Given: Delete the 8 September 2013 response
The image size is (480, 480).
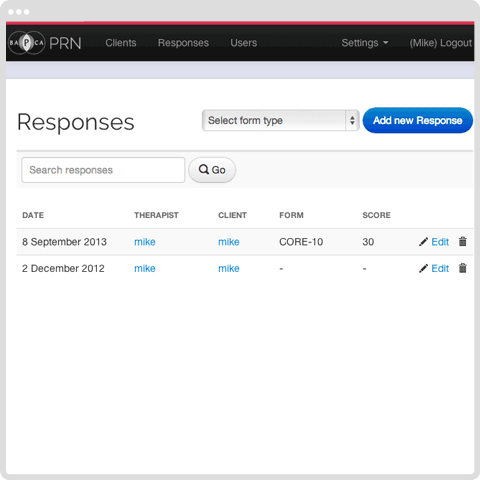Looking at the screenshot, I should pyautogui.click(x=462, y=241).
